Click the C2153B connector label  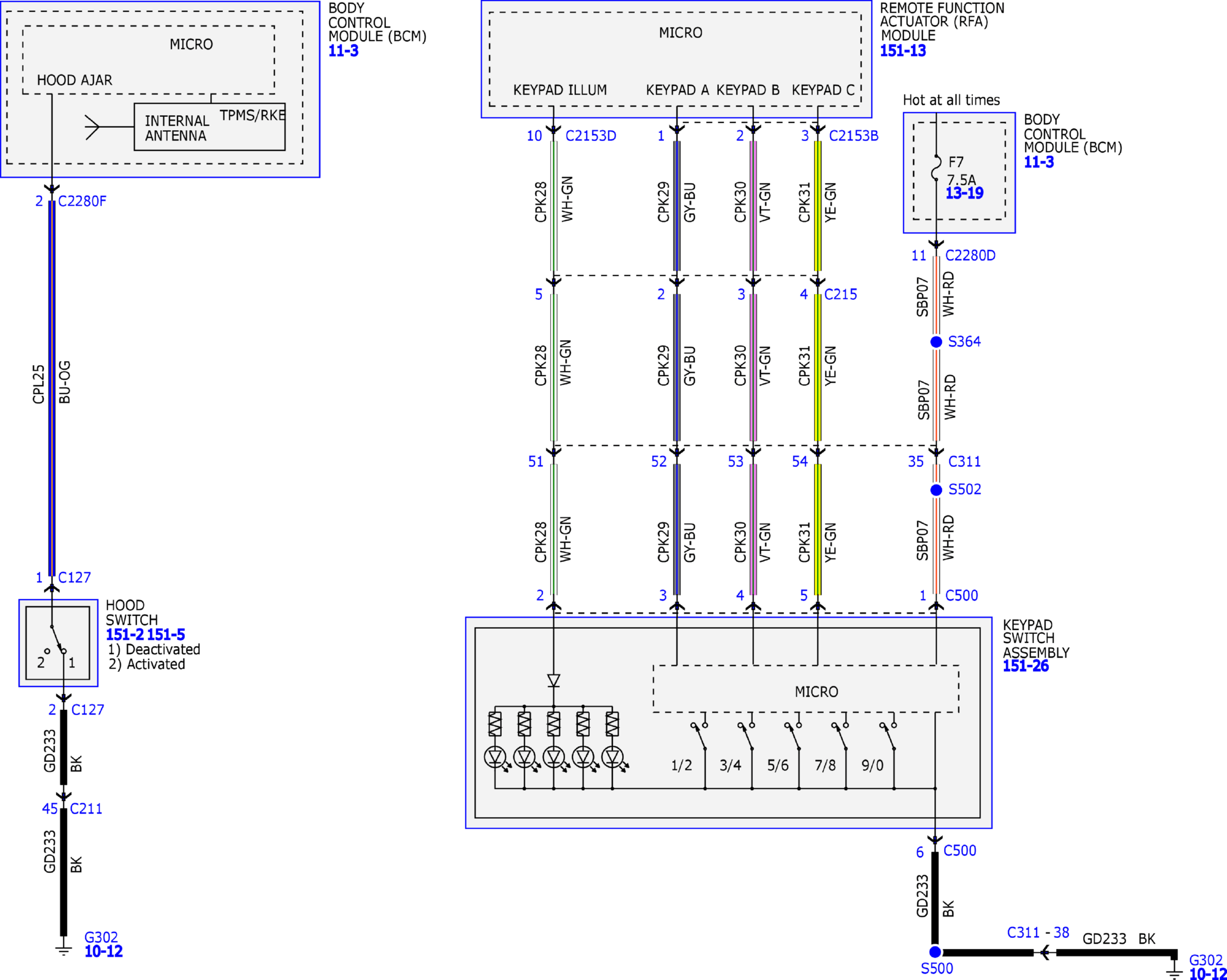[853, 136]
